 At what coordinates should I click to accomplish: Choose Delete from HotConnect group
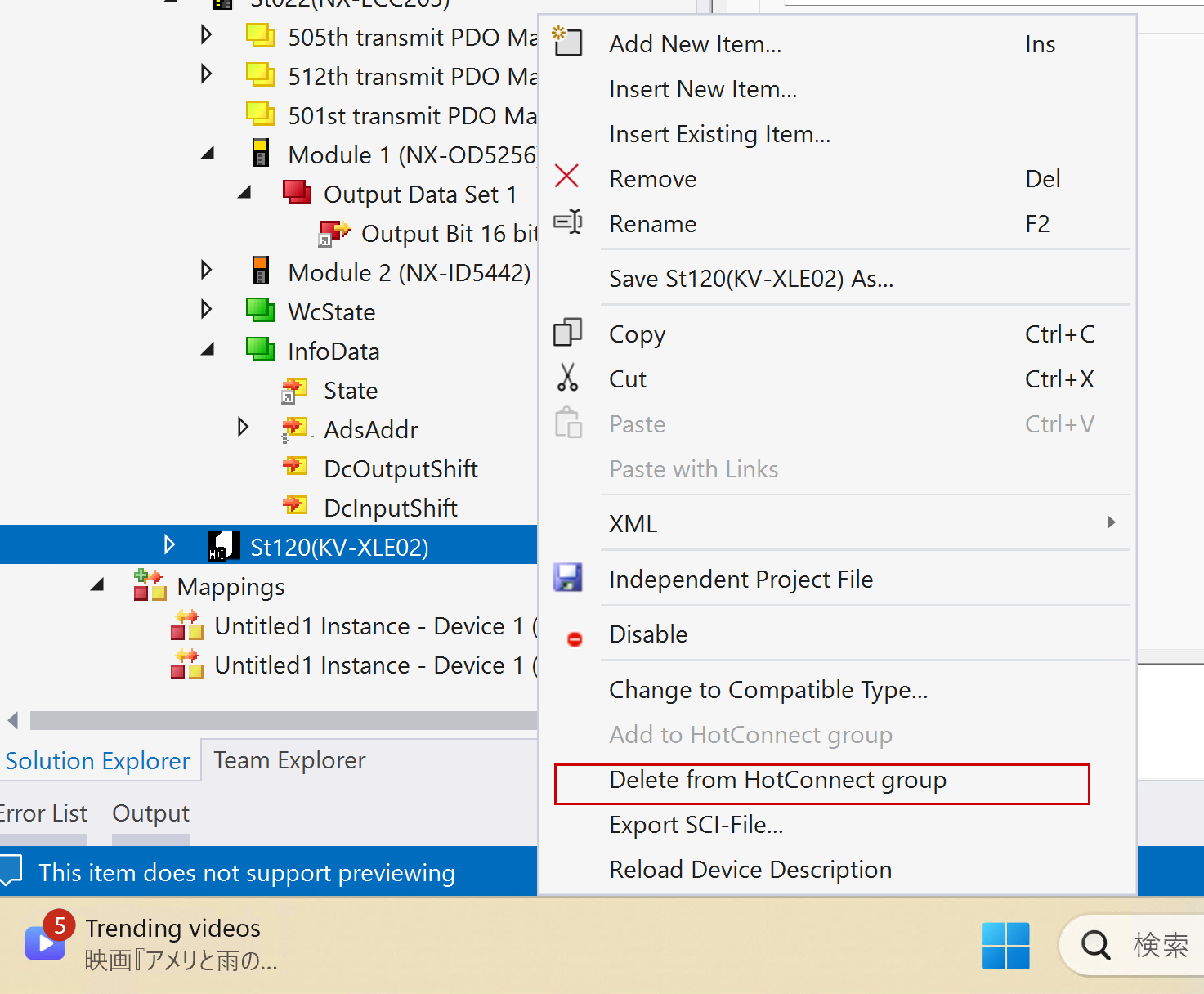point(777,781)
